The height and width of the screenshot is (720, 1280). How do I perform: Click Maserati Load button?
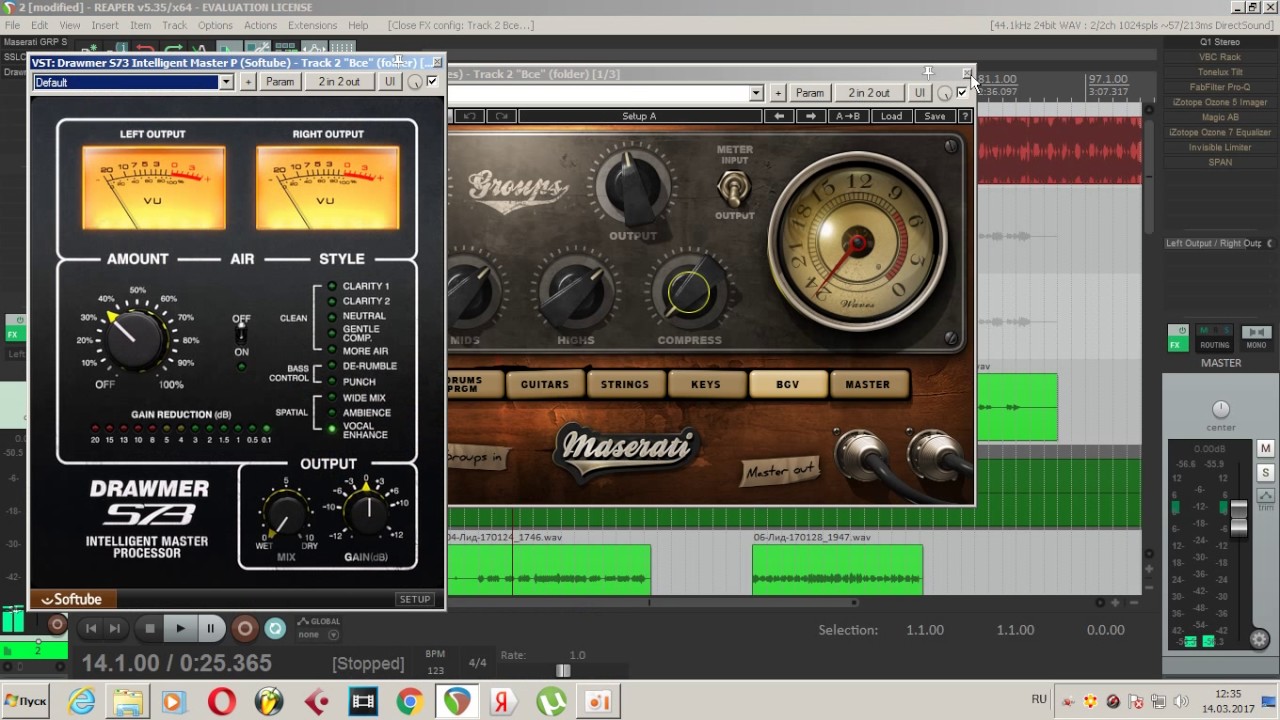(891, 116)
